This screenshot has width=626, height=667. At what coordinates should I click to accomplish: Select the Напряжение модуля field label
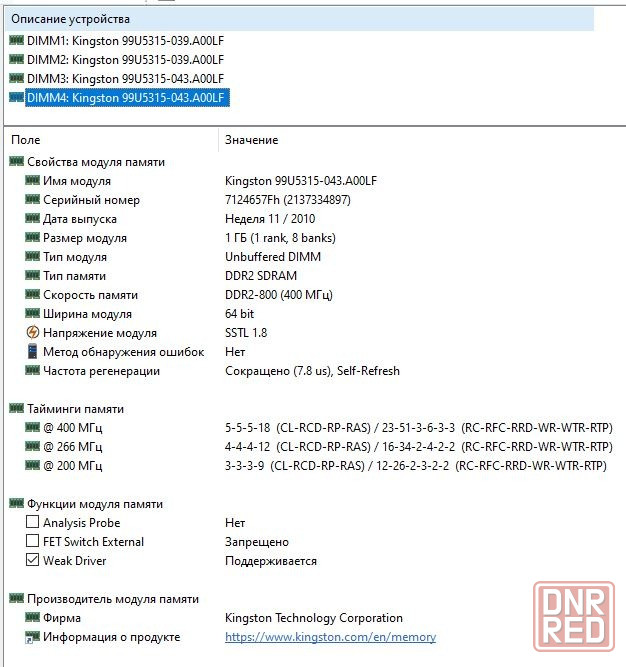point(100,333)
